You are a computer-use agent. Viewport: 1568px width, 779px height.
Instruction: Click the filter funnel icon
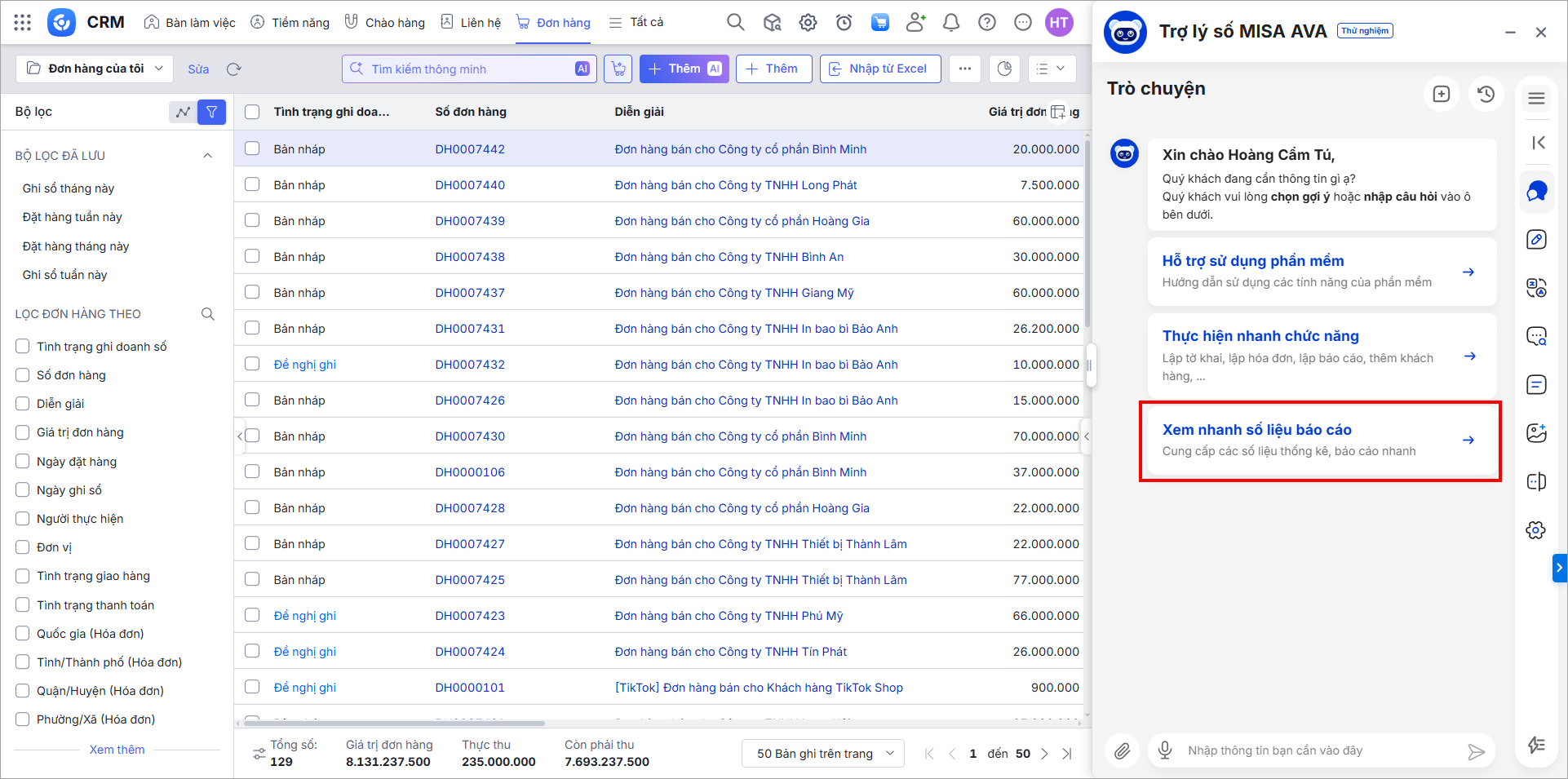211,112
